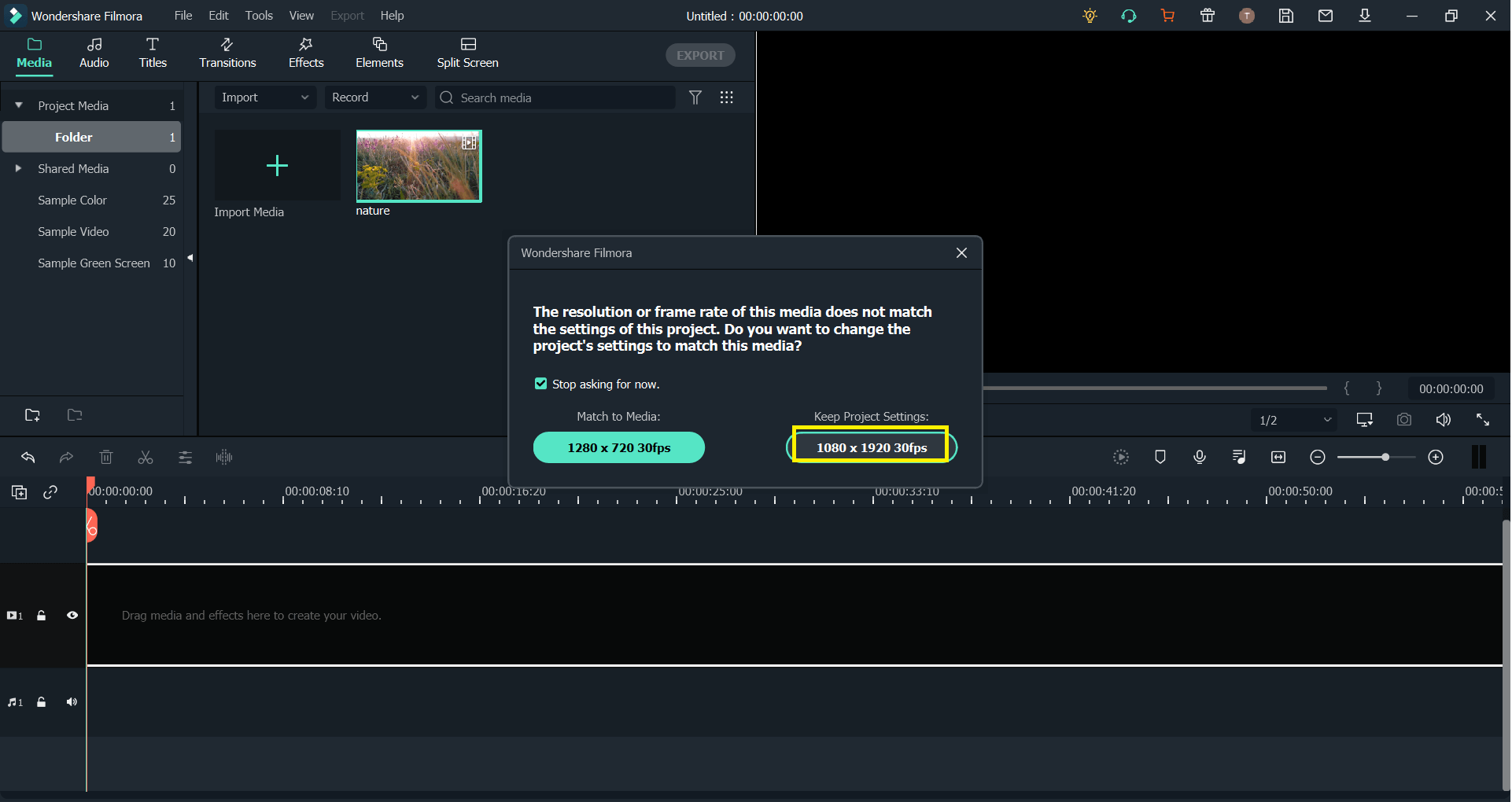Click the Import Media plus tile
1512x802 pixels.
277,165
